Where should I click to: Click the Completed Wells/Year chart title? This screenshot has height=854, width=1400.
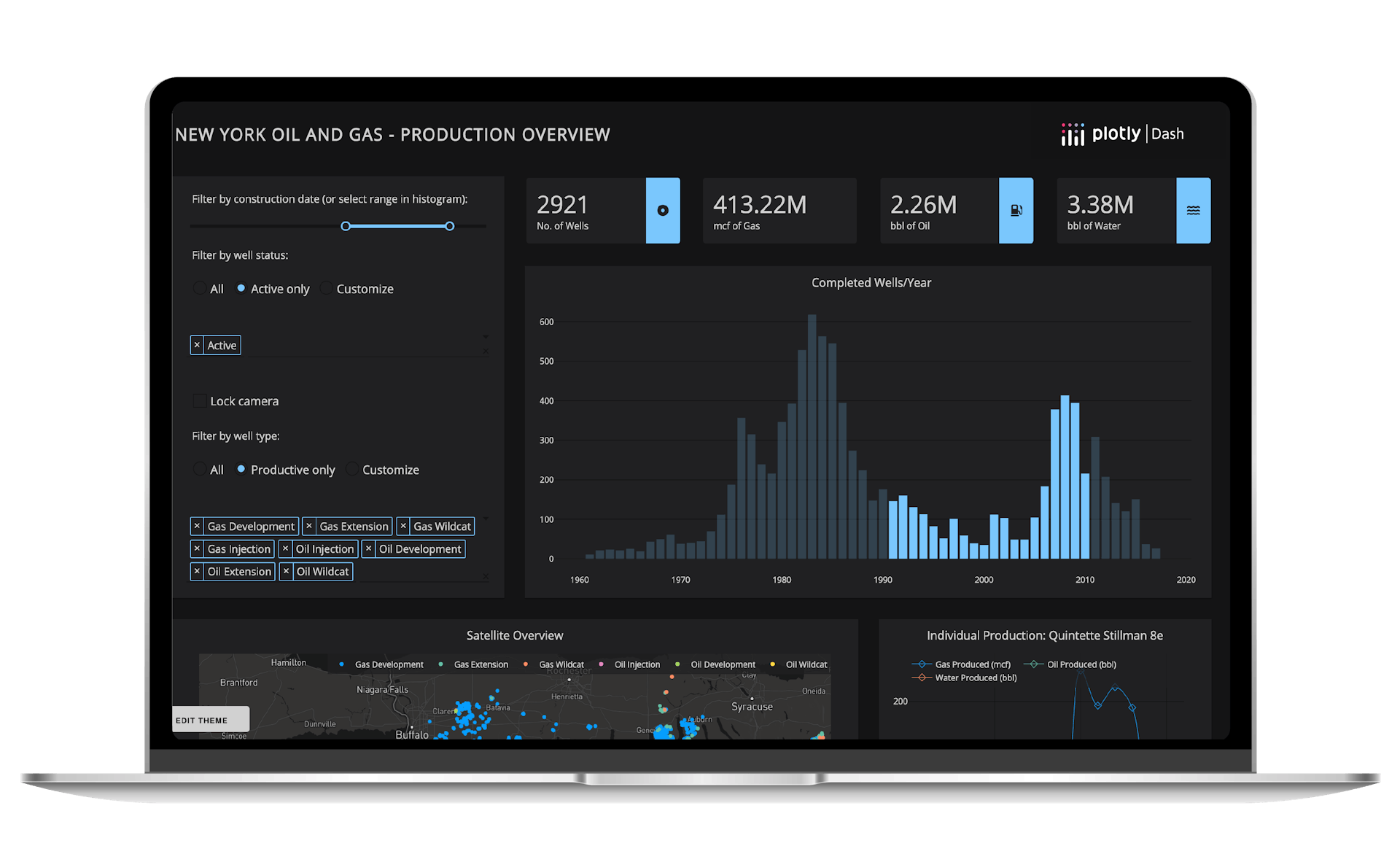tap(870, 282)
